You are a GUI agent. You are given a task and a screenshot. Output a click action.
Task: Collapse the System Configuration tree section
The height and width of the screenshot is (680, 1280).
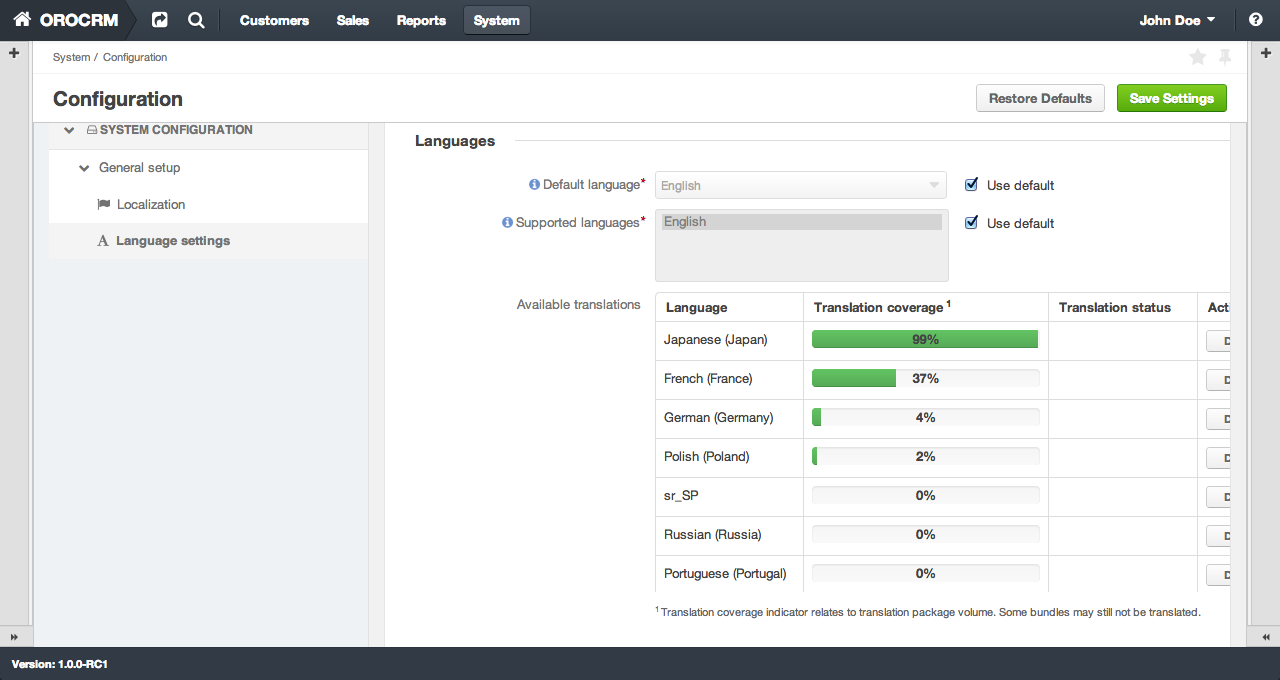click(x=69, y=130)
